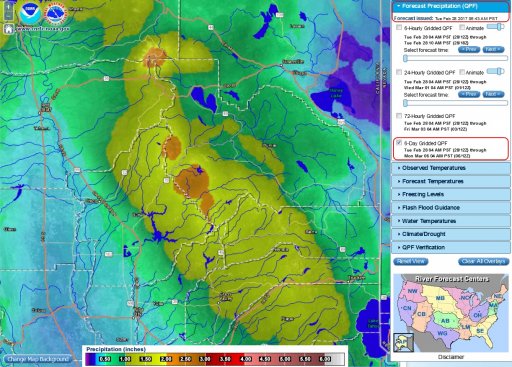Click Next button for 24-Hourly forecast time
512x367 pixels.
493,94
